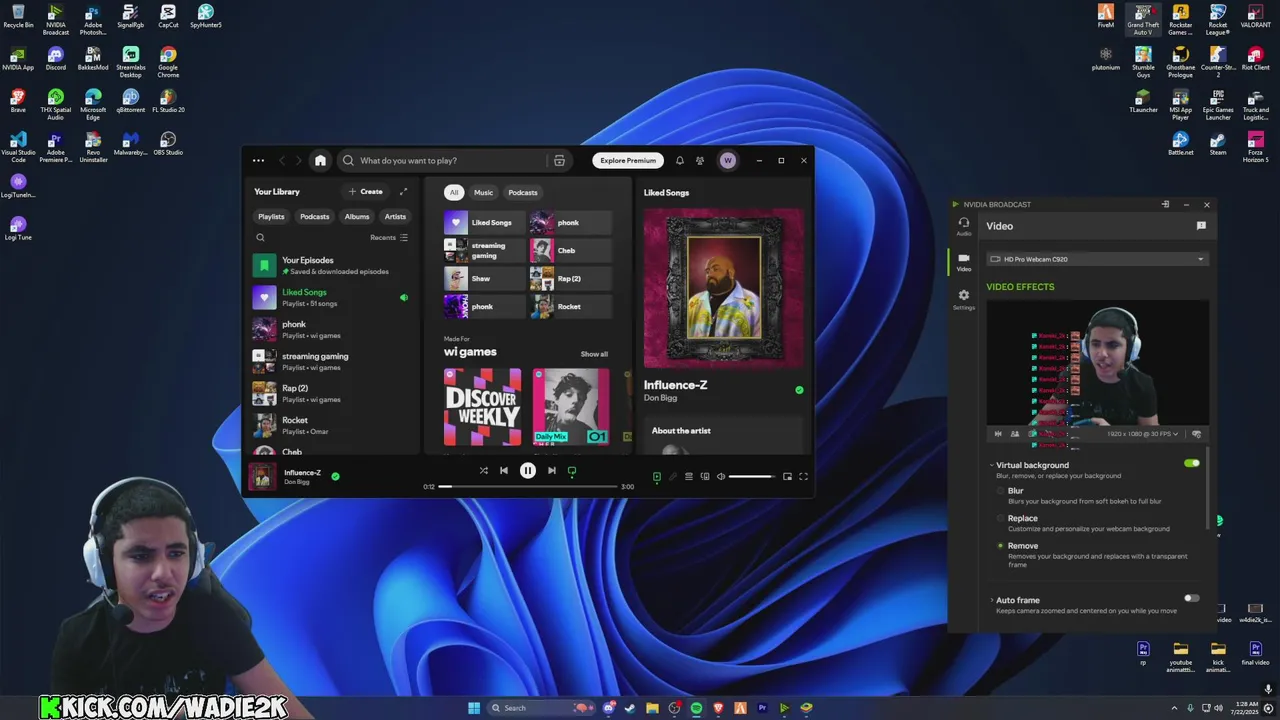Viewport: 1280px width, 720px height.
Task: Go to previous track in Spotify
Action: 504,470
